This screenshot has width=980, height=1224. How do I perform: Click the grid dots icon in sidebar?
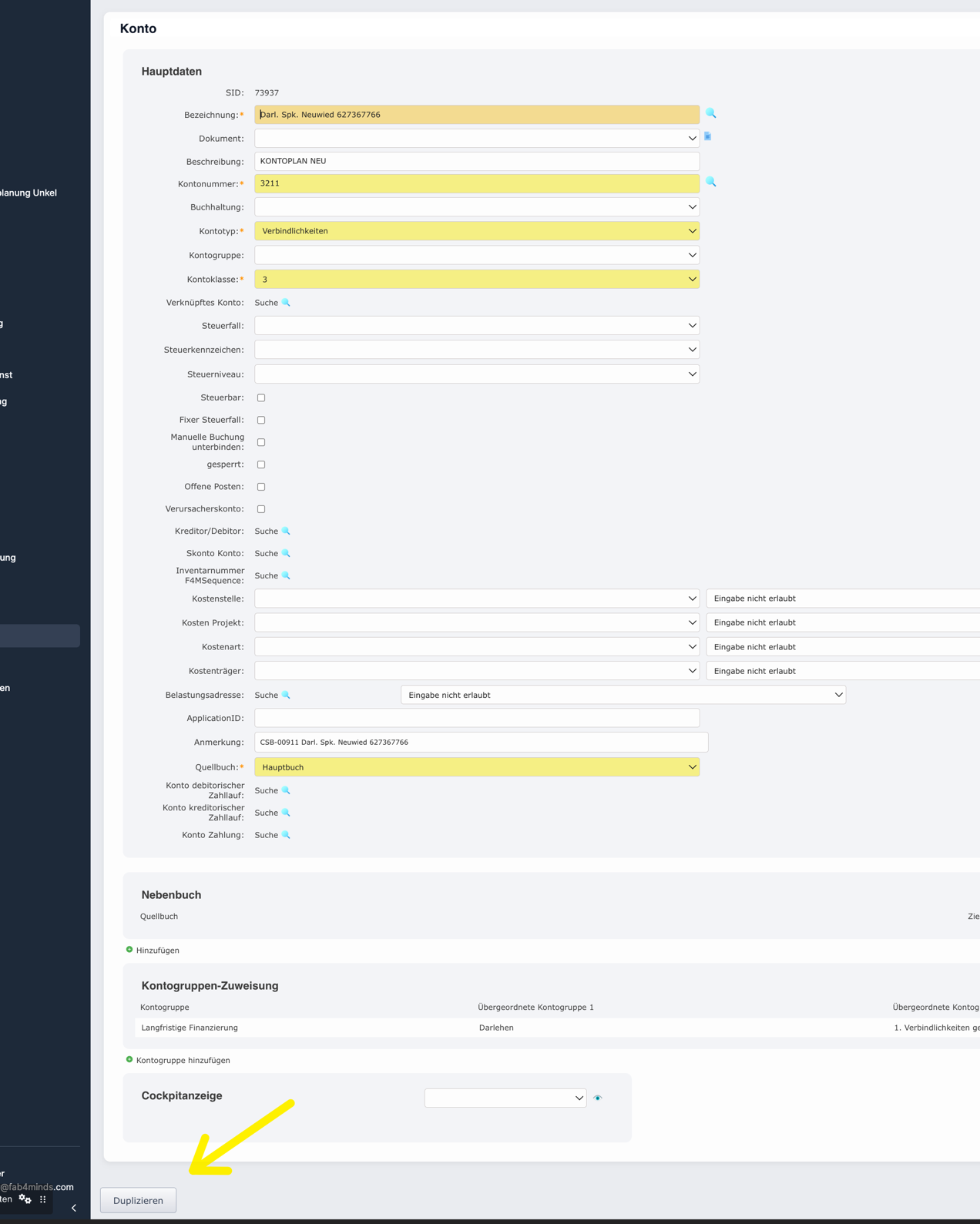tap(43, 1199)
